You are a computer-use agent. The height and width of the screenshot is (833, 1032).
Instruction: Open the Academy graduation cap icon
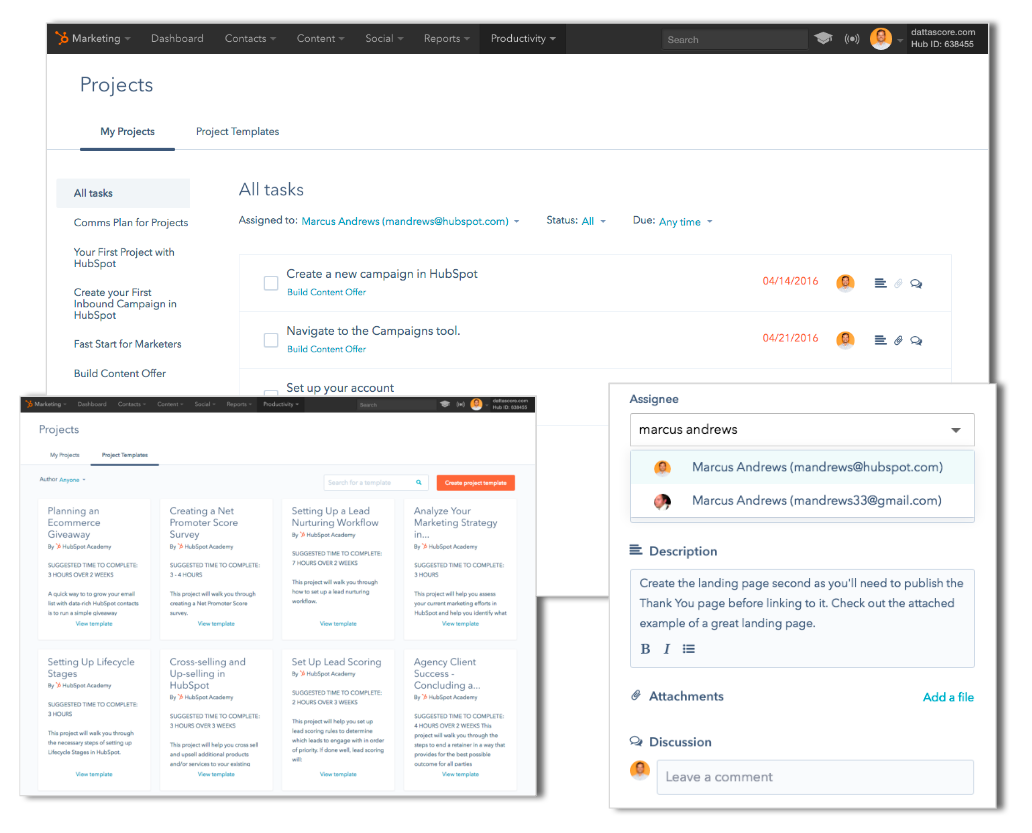823,38
